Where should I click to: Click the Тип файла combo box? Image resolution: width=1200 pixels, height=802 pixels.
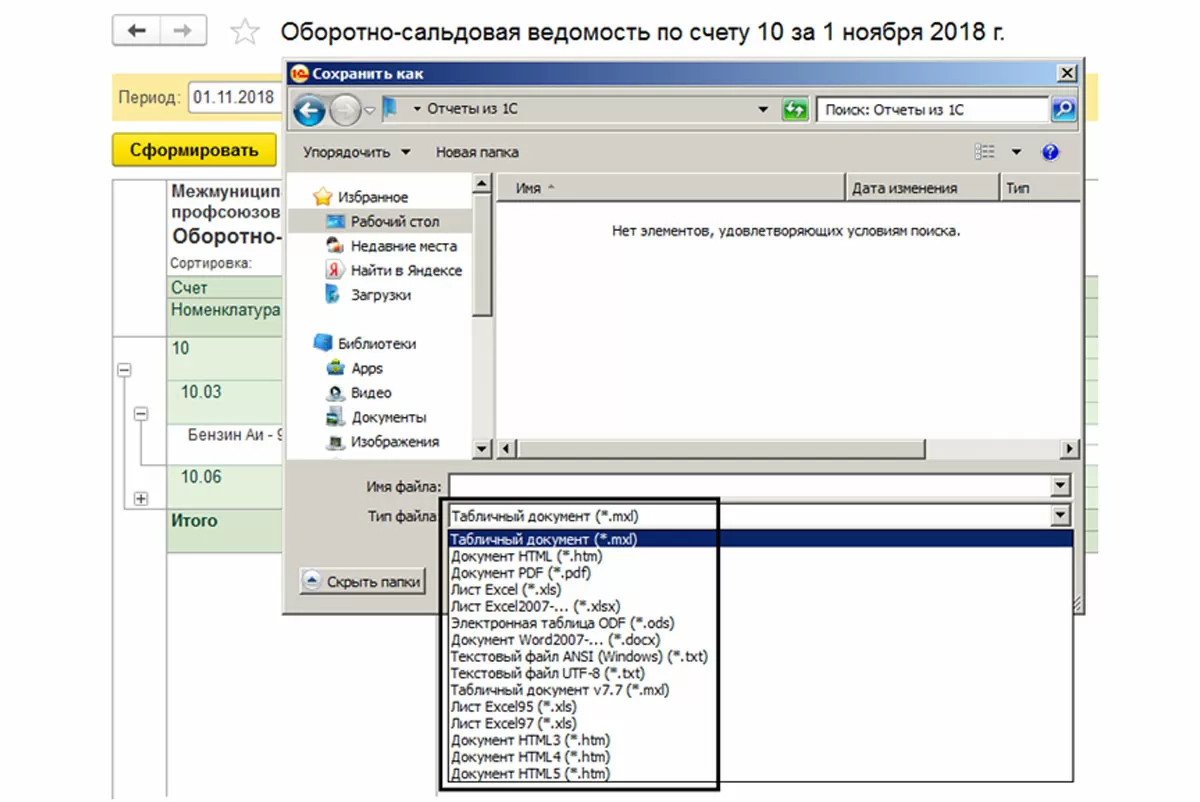pos(759,516)
